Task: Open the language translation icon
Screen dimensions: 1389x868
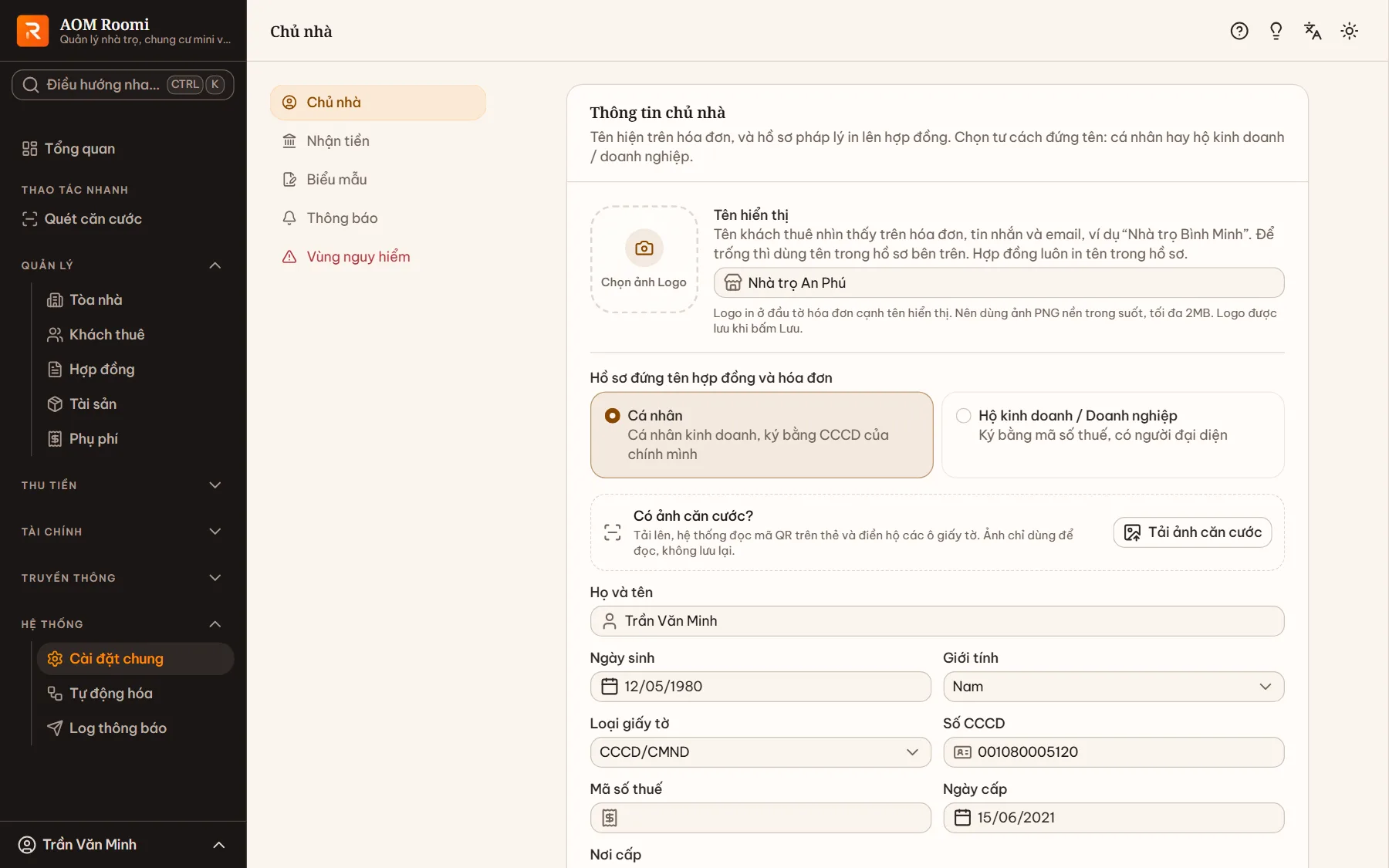Action: point(1313,31)
